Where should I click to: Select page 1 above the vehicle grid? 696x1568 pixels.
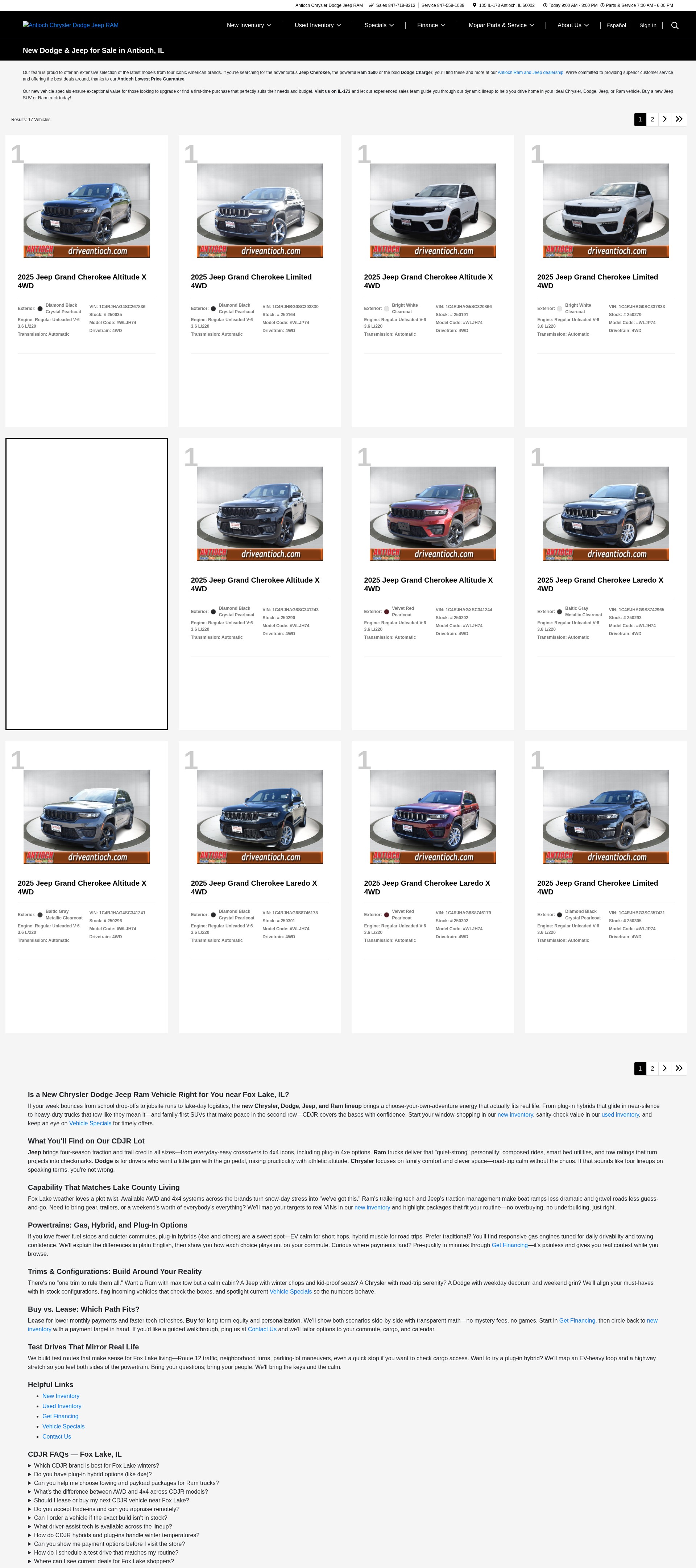click(640, 119)
